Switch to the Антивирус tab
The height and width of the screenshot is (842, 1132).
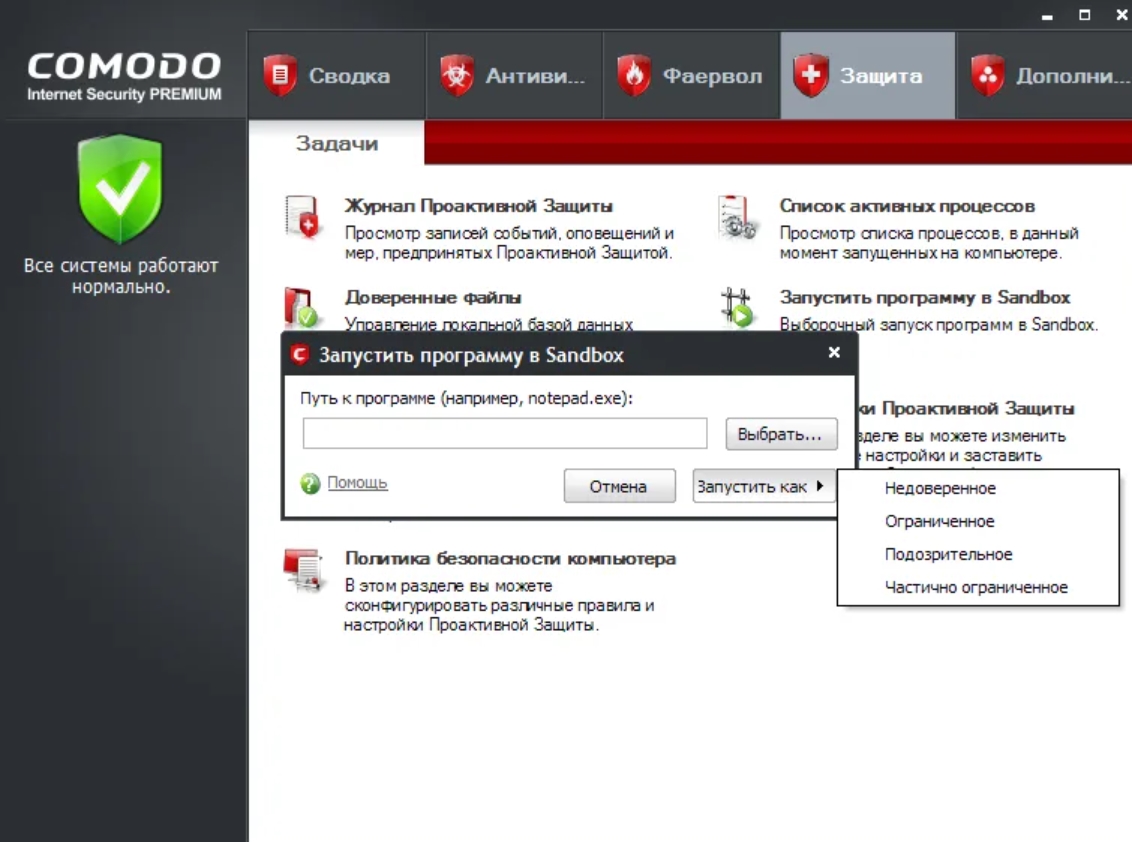pyautogui.click(x=514, y=76)
